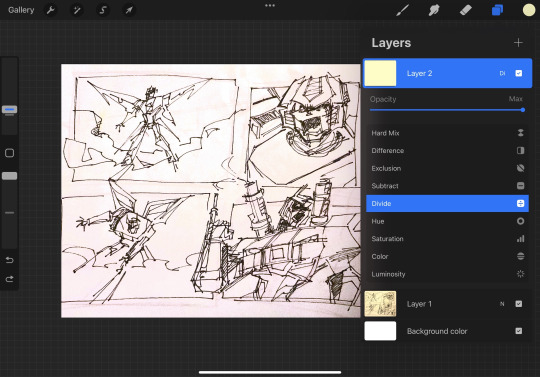Screen dimensions: 540x377
Task: Adjust the brush opacity slider handle
Action: 9,176
